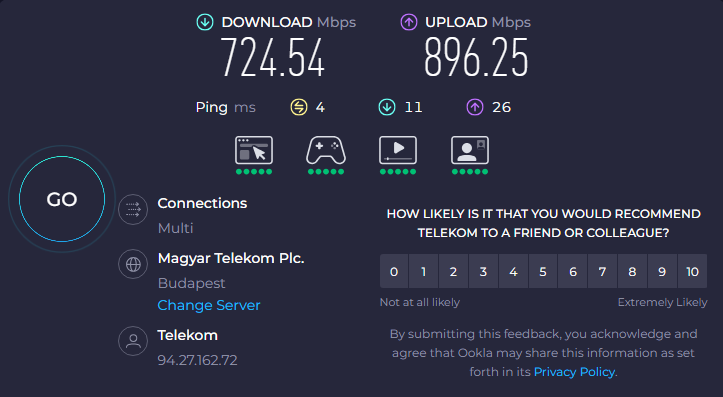Click the Connections multi-arrow icon
Image resolution: width=723 pixels, height=397 pixels.
coord(133,209)
